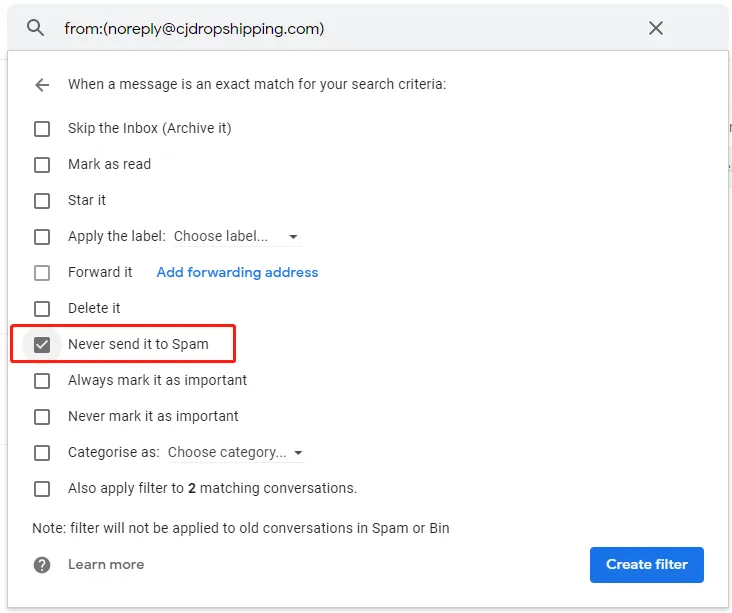Enable Skip the Inbox (Archive it)
Screen dimensions: 732x613
42,129
